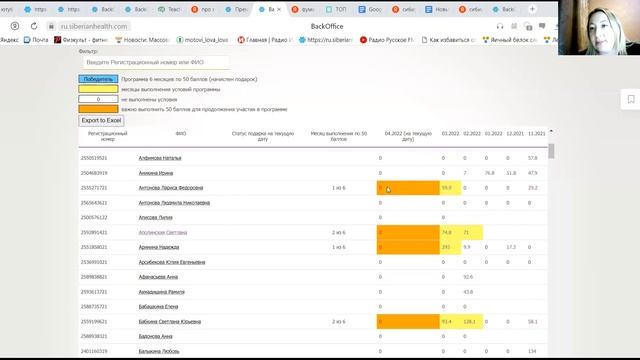The height and width of the screenshot is (360, 640).
Task: Click the Регистрационный номер column header
Action: pyautogui.click(x=108, y=136)
